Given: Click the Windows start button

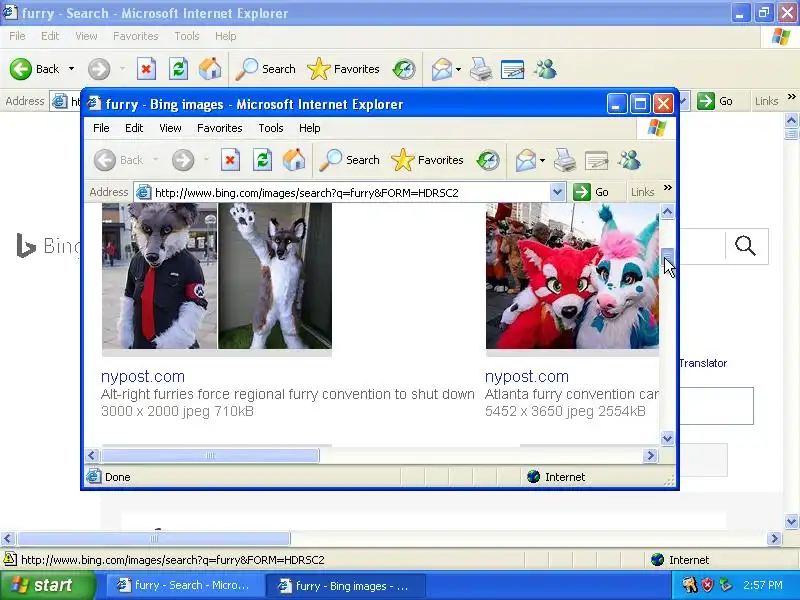Looking at the screenshot, I should [x=47, y=585].
